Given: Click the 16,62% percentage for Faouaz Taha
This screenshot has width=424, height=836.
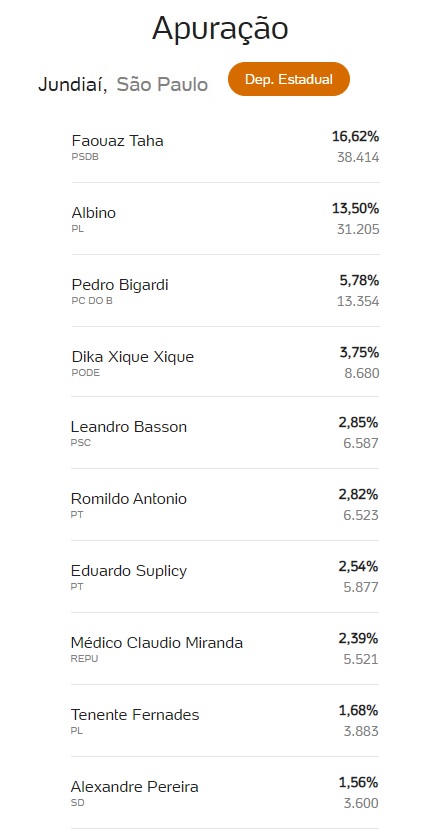Looking at the screenshot, I should (355, 137).
